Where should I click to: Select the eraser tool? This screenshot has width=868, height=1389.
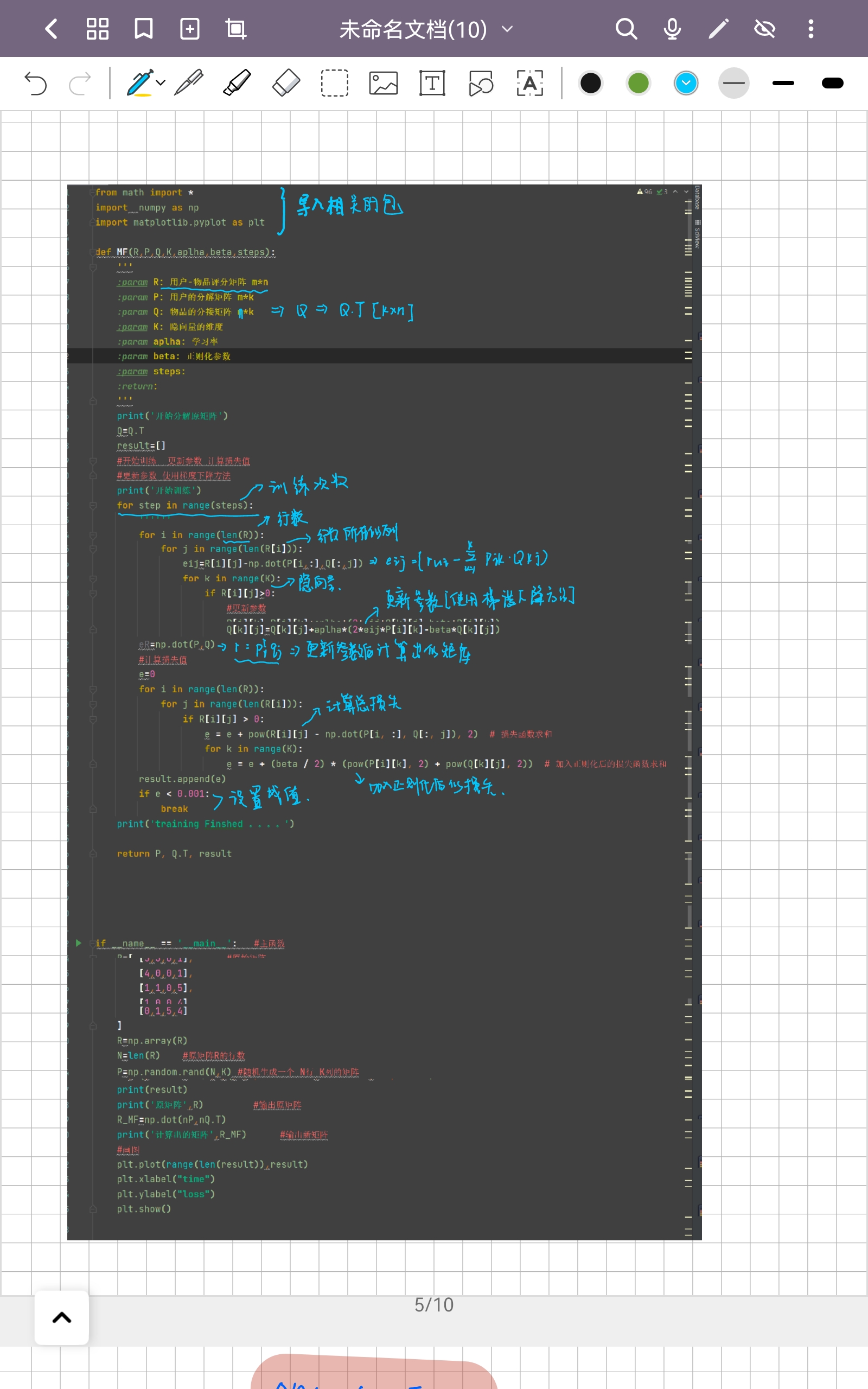(286, 82)
